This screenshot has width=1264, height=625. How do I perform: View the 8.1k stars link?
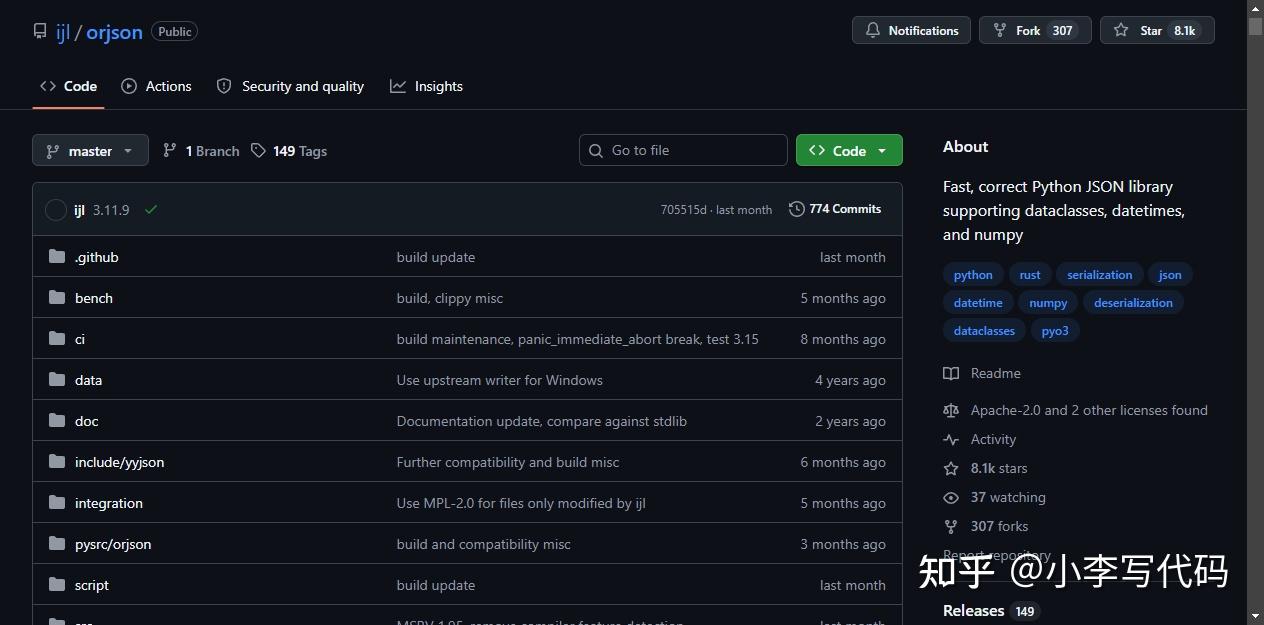coord(985,468)
